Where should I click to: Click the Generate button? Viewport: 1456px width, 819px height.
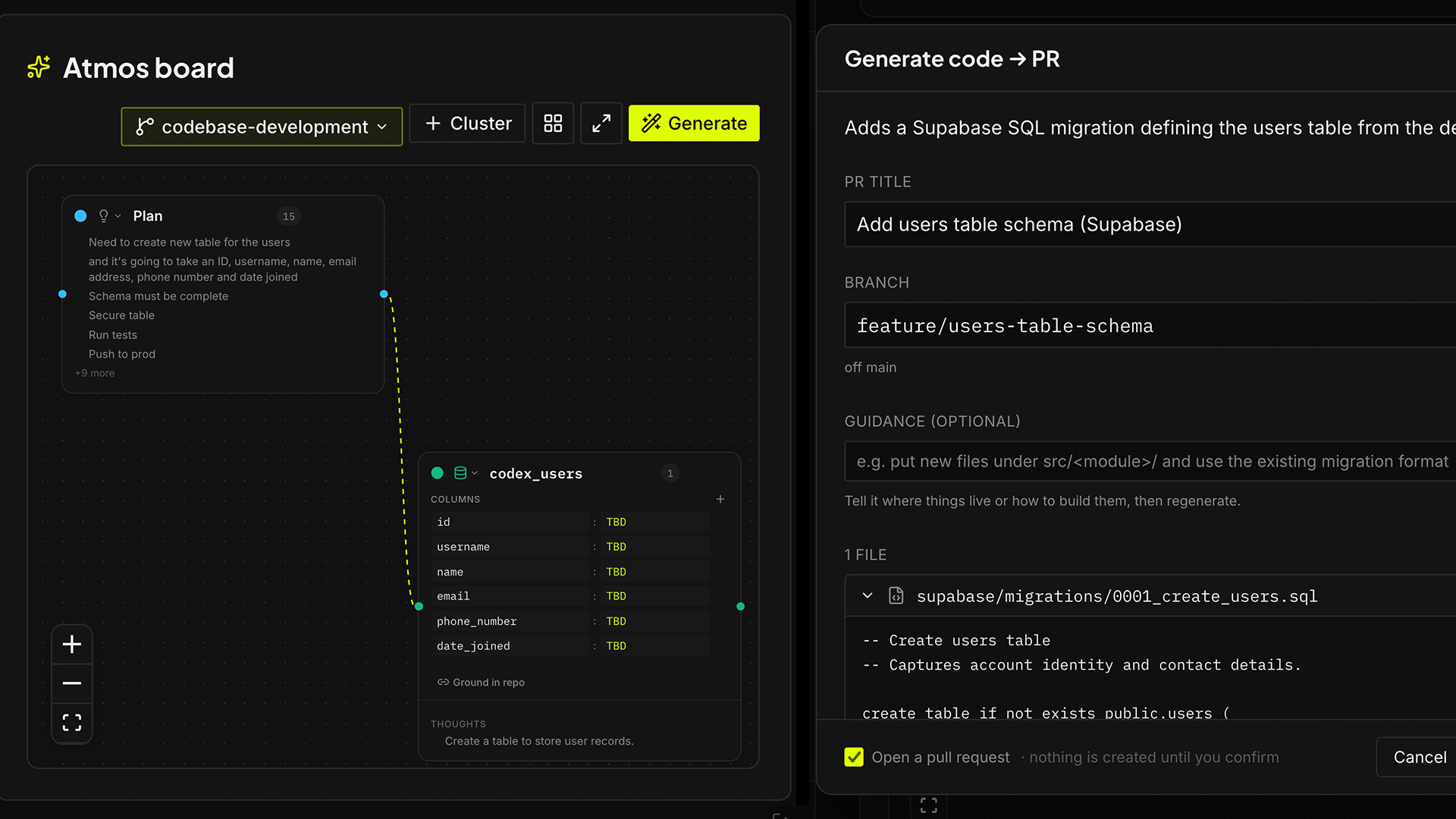694,124
